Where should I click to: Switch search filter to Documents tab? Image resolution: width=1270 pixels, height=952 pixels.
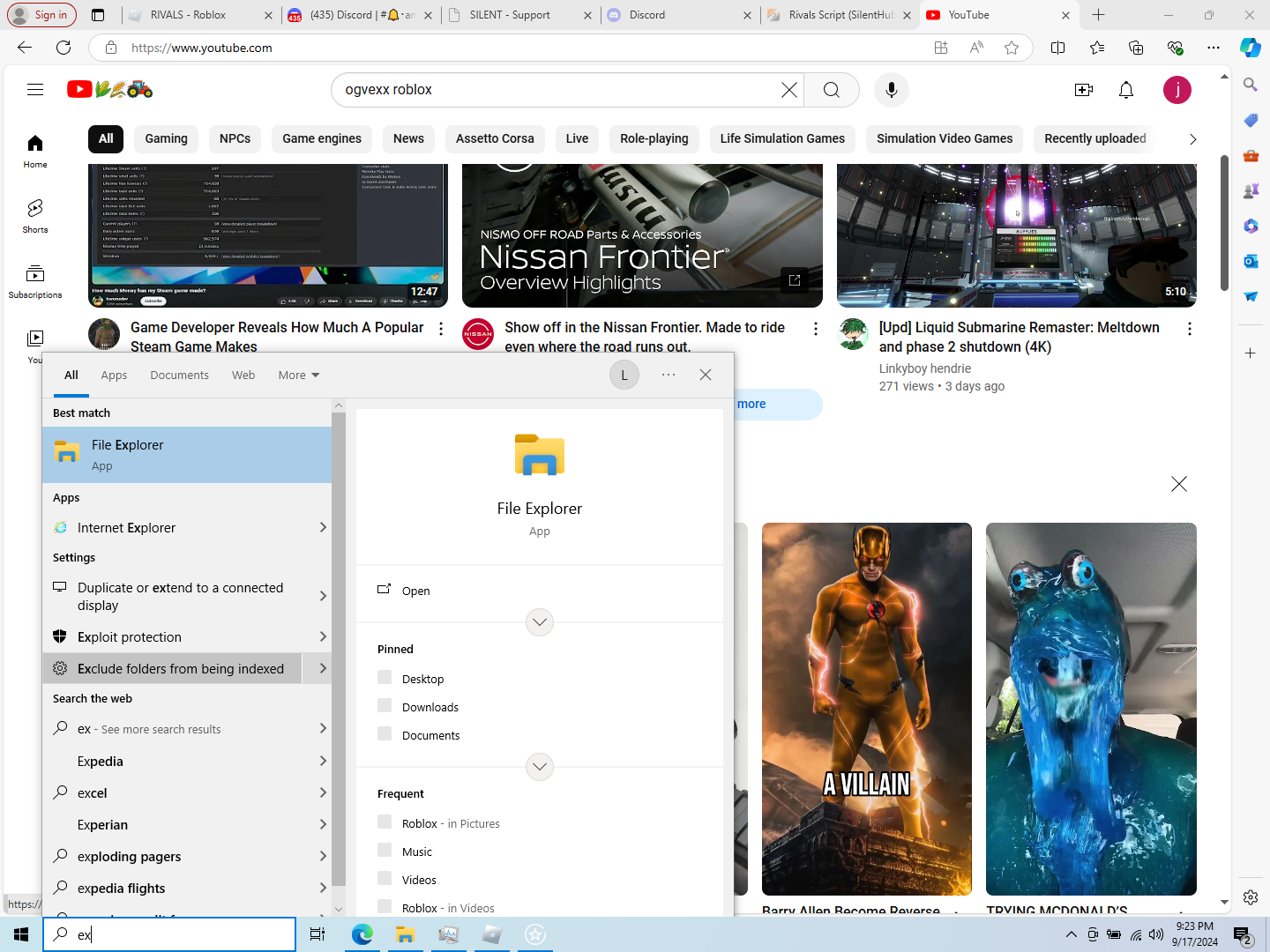[x=179, y=375]
